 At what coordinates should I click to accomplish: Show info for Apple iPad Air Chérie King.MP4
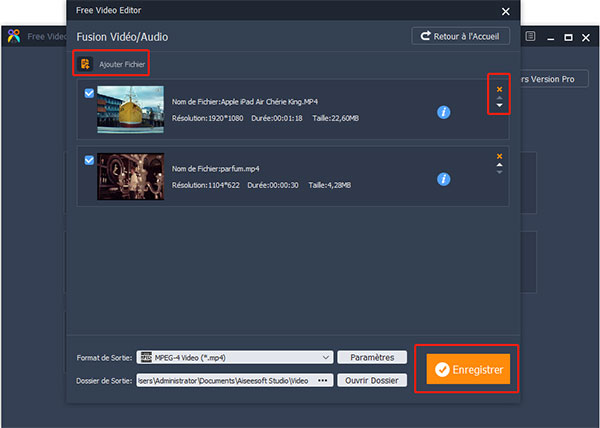pos(444,112)
